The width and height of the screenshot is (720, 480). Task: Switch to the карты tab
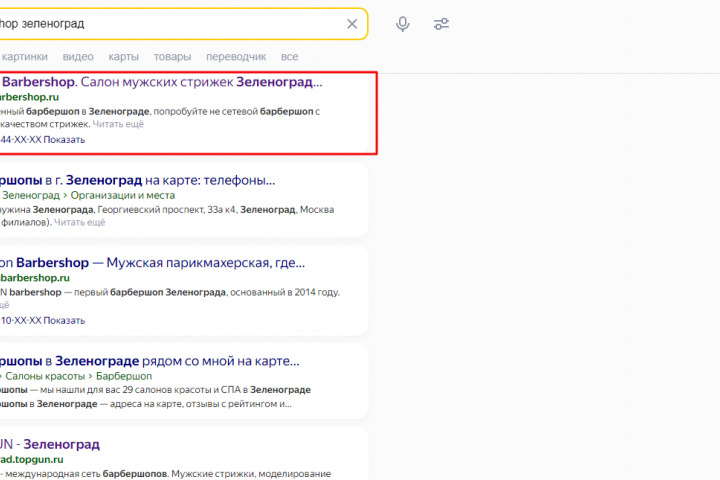tap(124, 56)
